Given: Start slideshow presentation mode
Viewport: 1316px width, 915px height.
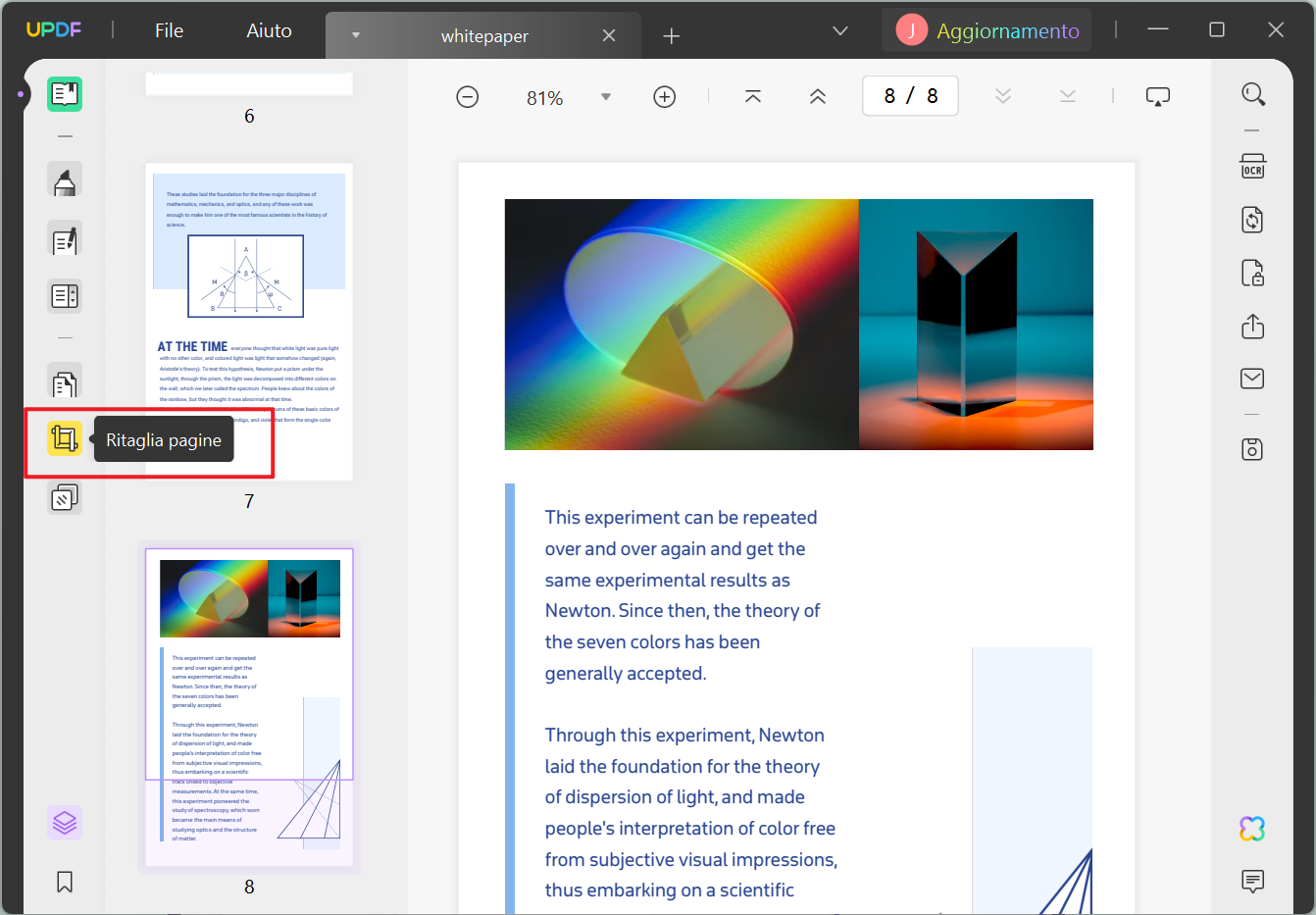Looking at the screenshot, I should tap(1158, 96).
